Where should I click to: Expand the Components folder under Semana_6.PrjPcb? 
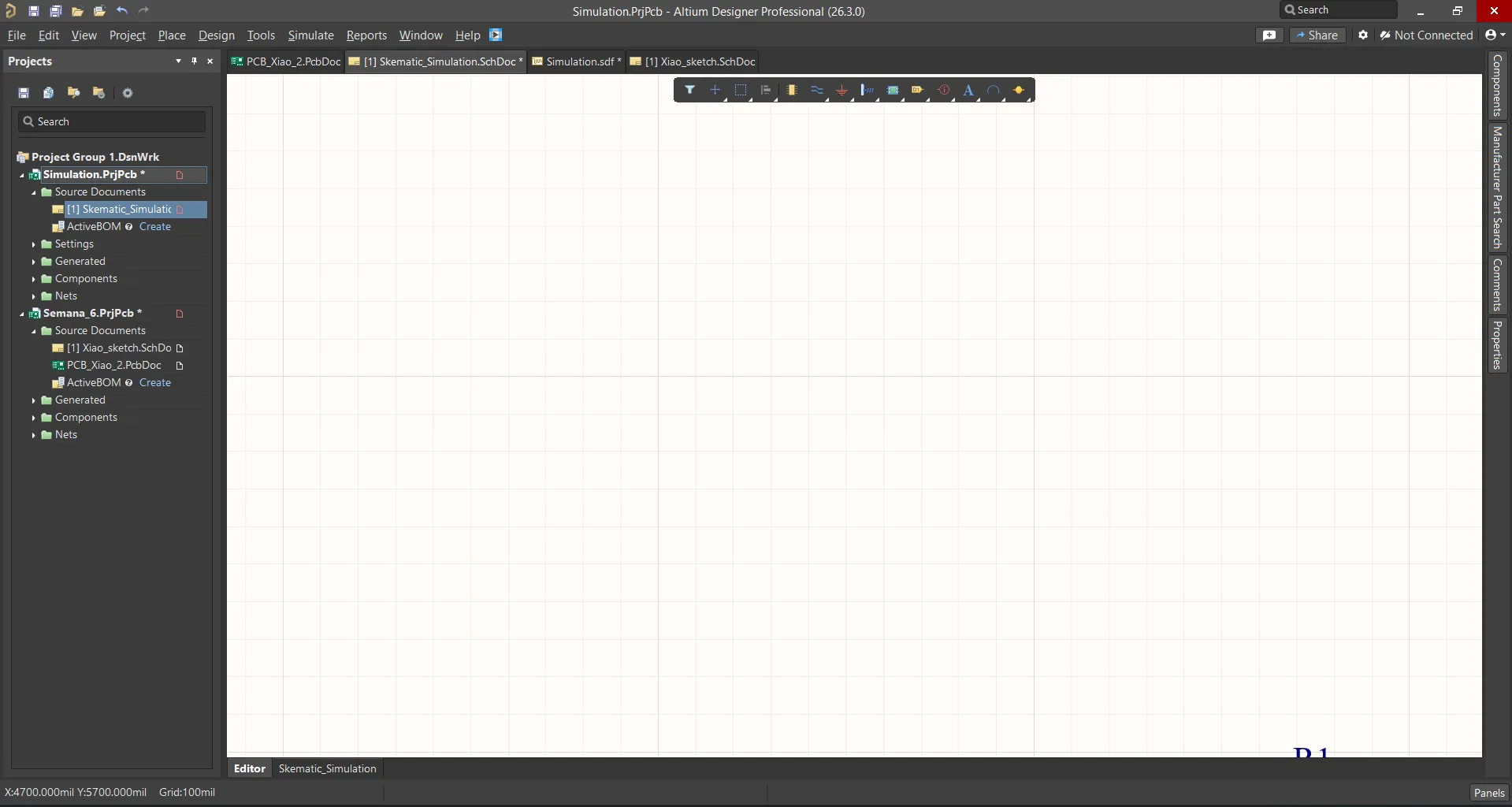tap(35, 418)
